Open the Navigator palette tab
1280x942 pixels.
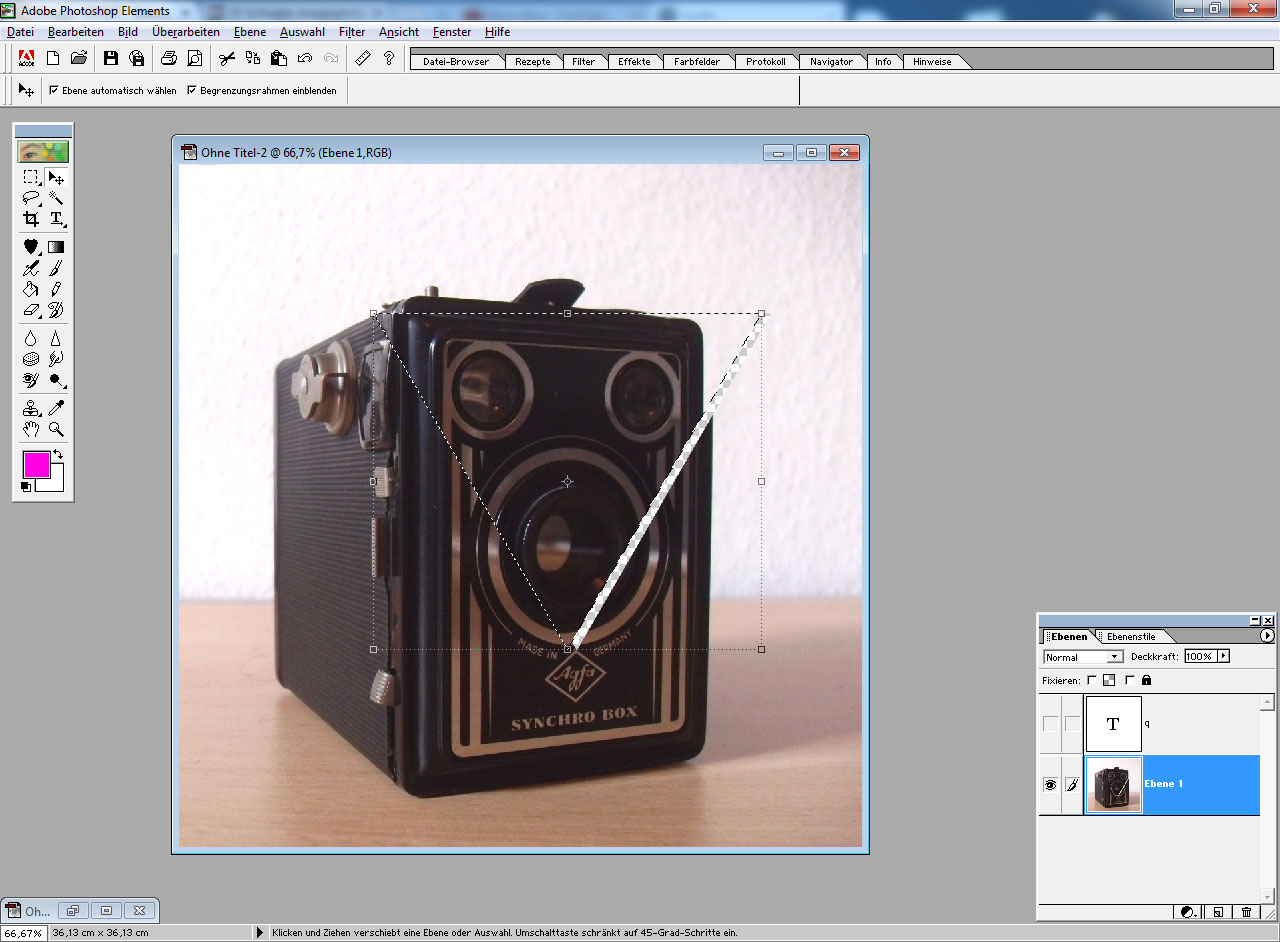click(832, 62)
